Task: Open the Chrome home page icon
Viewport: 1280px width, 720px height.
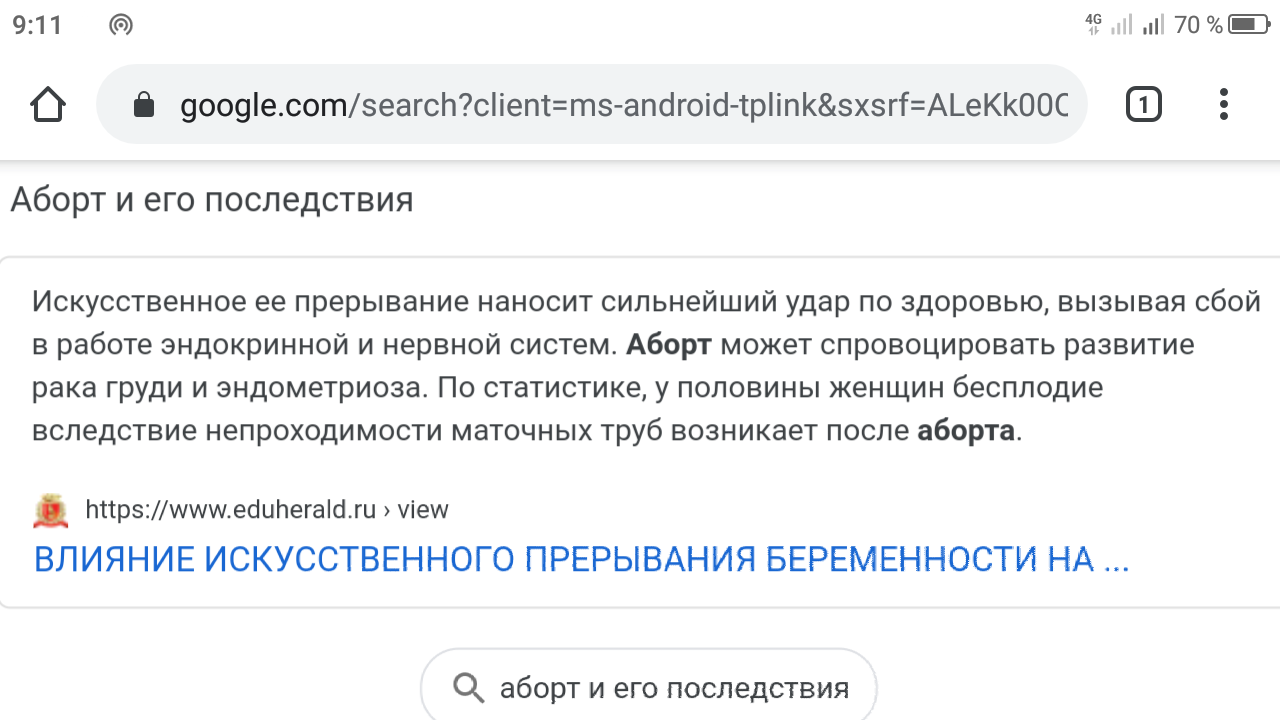Action: coord(48,105)
